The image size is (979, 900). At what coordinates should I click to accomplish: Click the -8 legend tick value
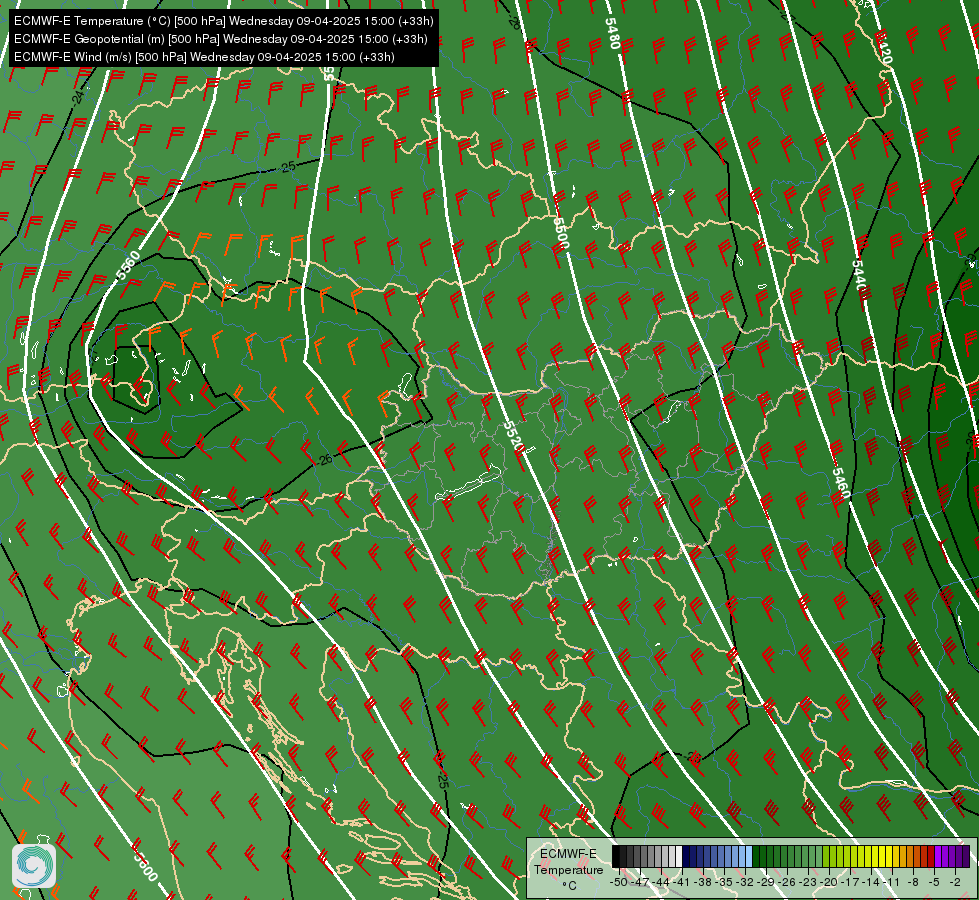(x=913, y=883)
